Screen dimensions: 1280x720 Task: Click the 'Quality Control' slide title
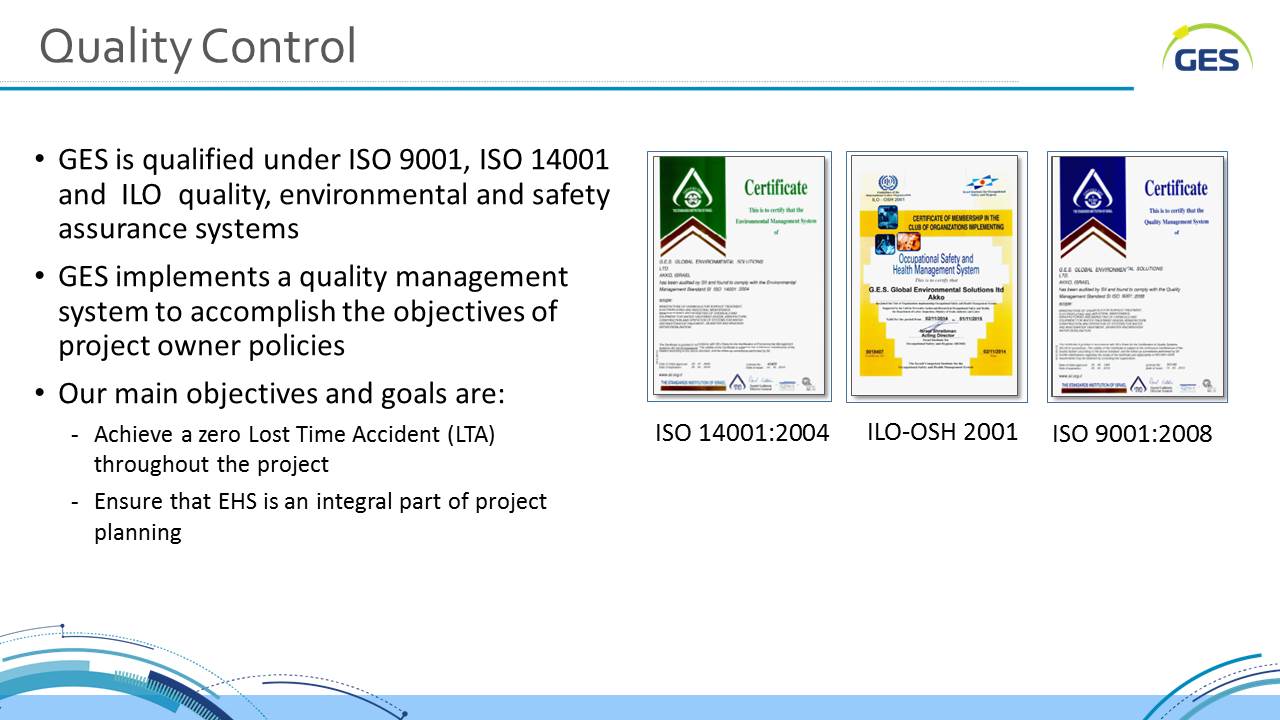197,46
